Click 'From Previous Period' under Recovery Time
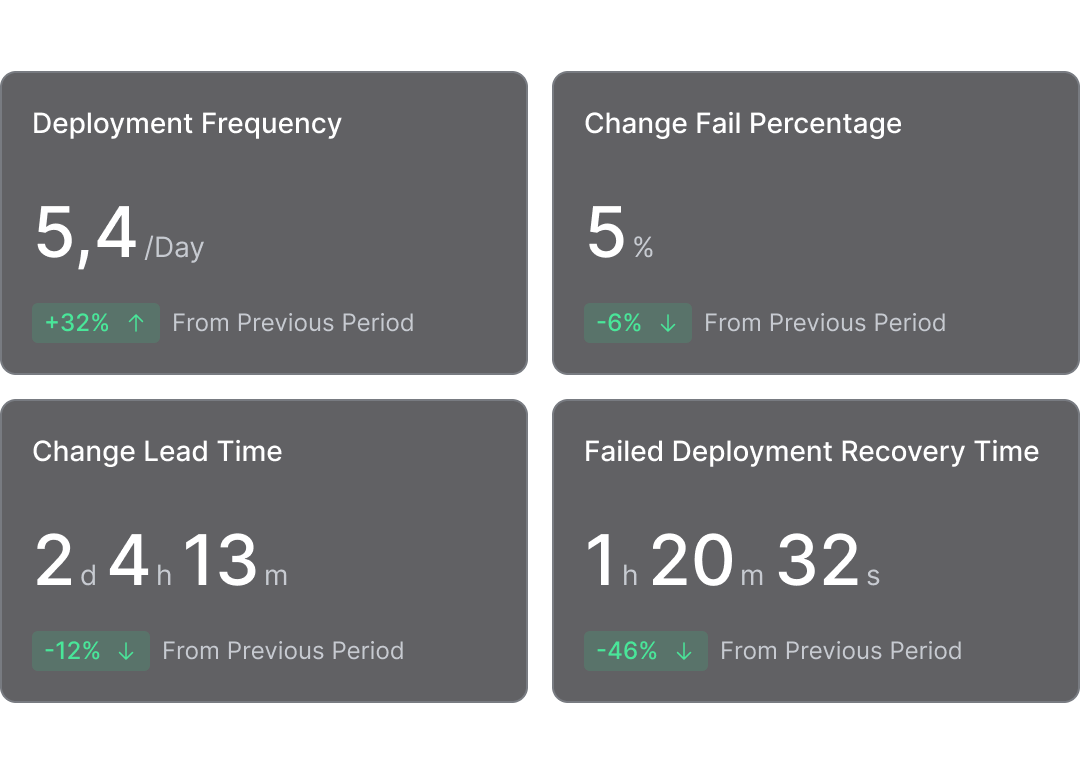Viewport: 1080px width, 768px height. coord(841,651)
